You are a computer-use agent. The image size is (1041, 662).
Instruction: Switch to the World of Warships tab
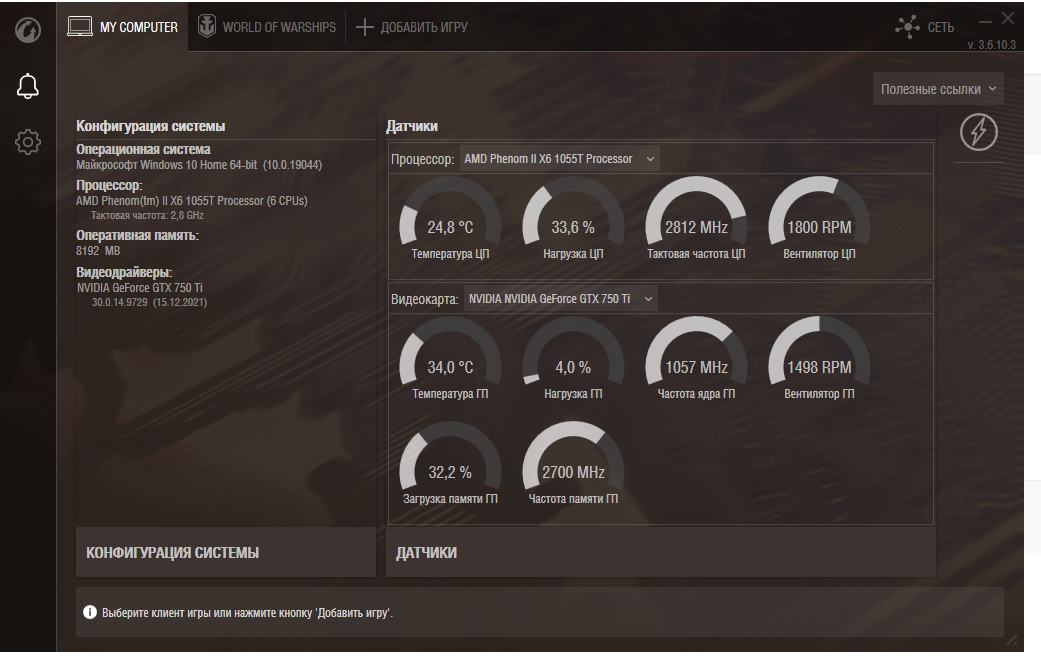[267, 27]
